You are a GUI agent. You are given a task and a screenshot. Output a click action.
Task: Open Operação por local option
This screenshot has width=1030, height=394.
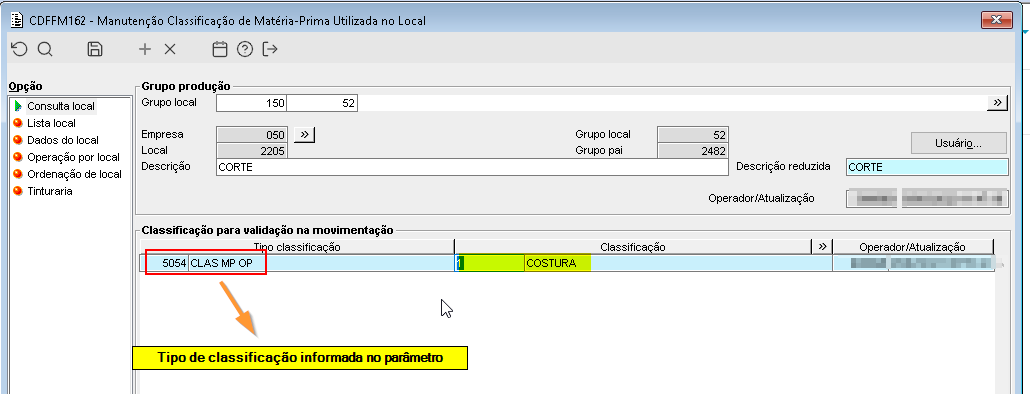point(73,158)
